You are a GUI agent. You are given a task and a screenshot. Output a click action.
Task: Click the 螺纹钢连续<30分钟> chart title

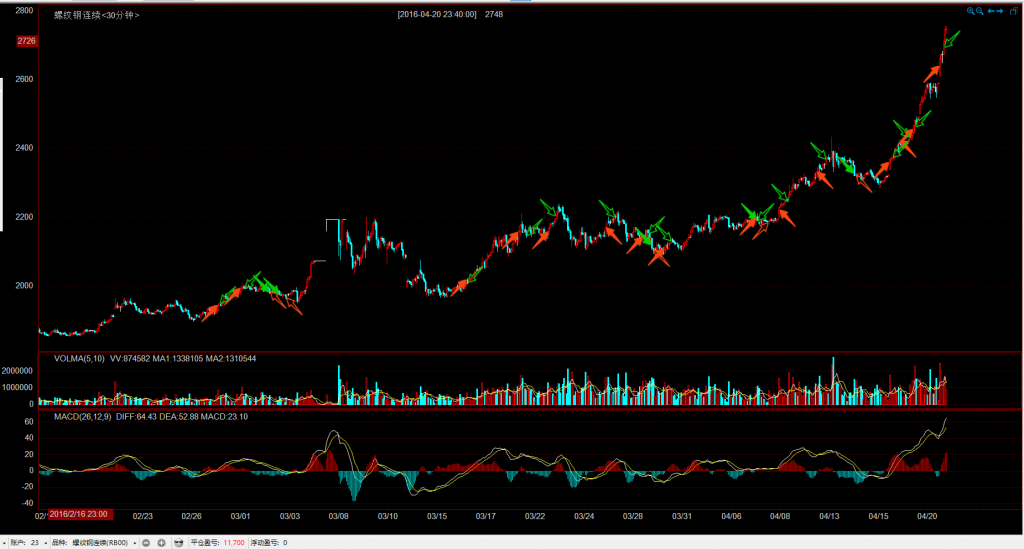coord(96,15)
